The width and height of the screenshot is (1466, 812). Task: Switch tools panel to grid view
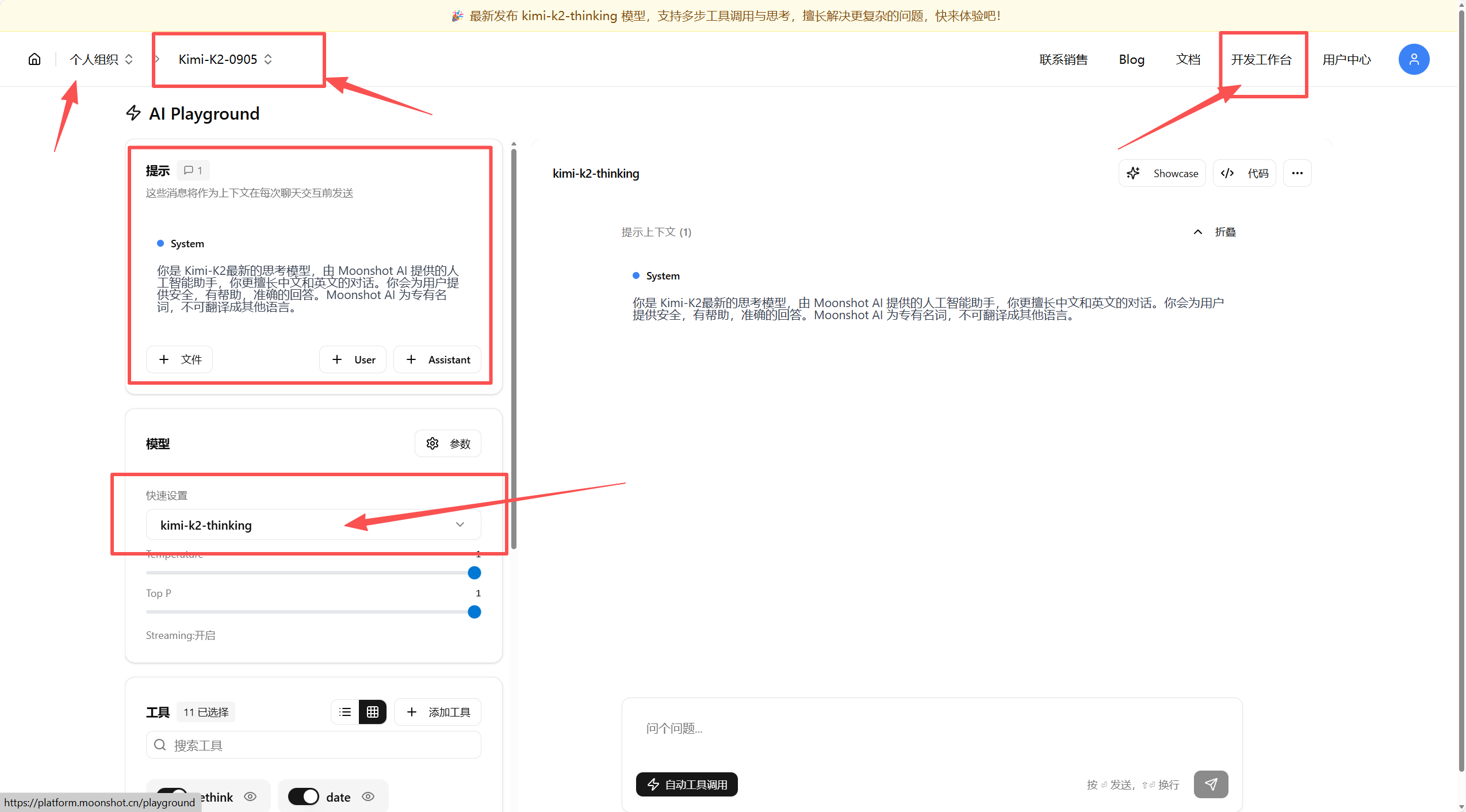coord(372,711)
